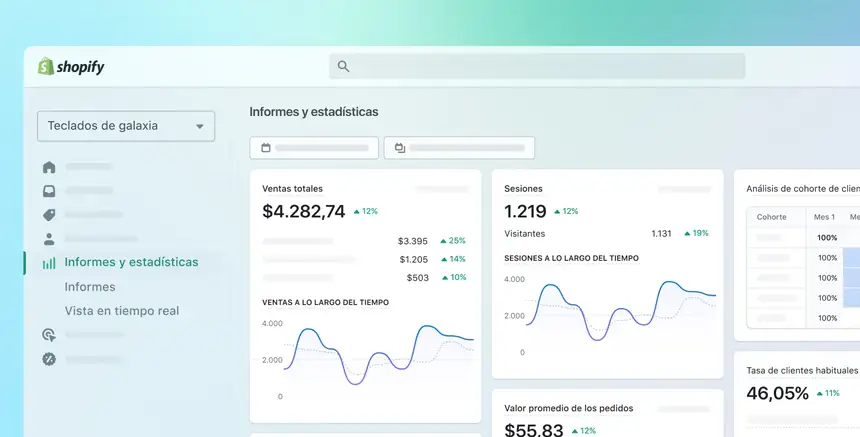This screenshot has height=437, width=860.
Task: Open the Discounts percent badge icon
Action: (x=49, y=359)
